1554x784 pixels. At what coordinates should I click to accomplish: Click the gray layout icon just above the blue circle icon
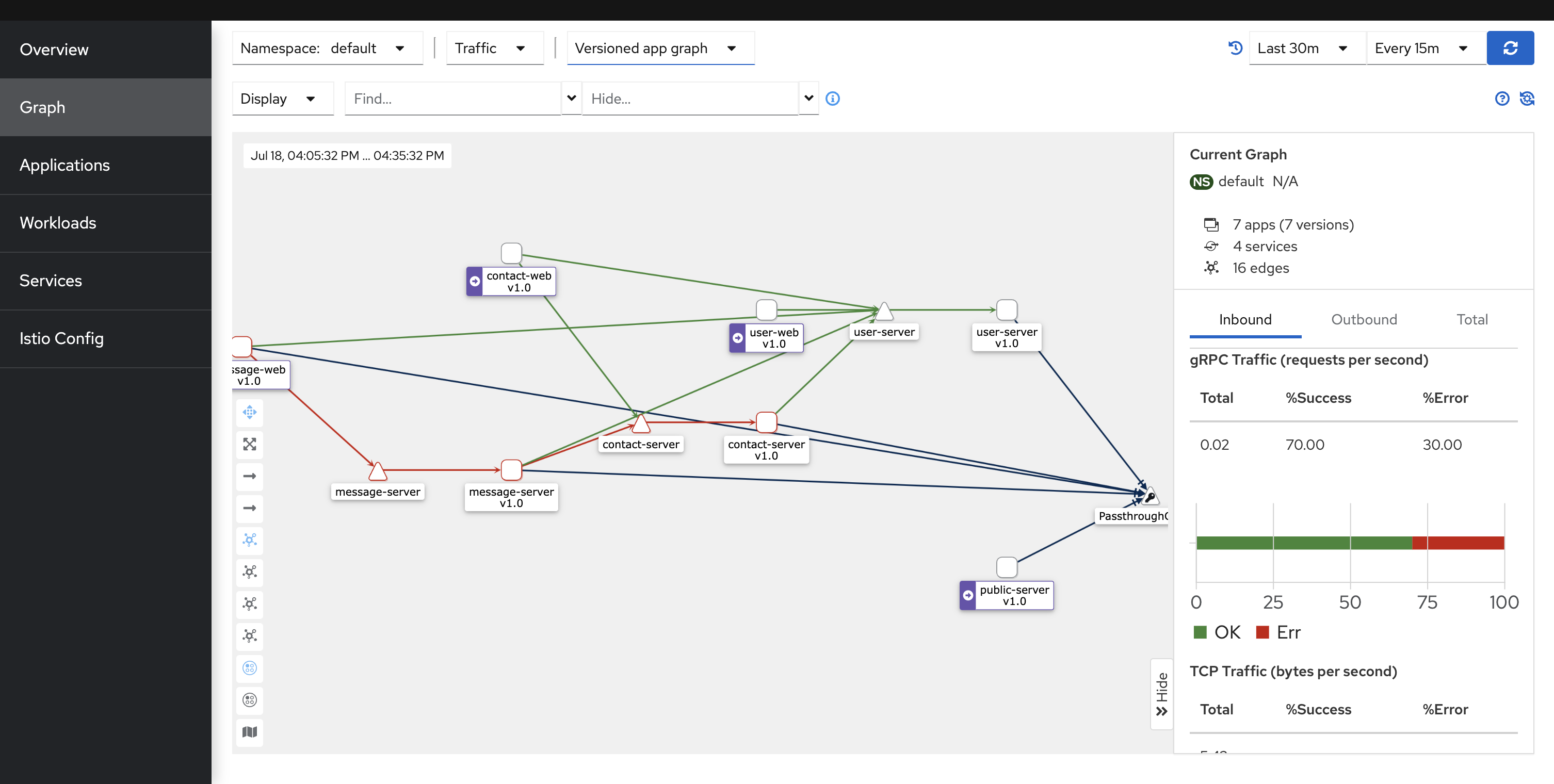coord(250,635)
